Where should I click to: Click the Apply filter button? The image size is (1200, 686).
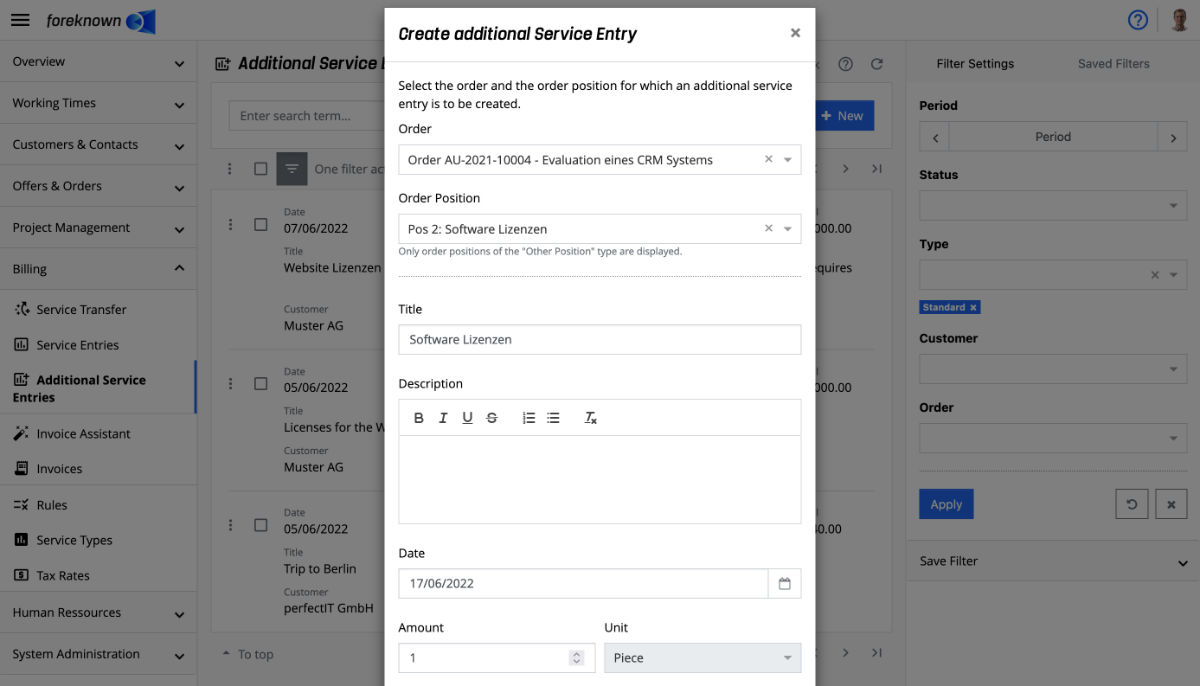click(x=946, y=504)
